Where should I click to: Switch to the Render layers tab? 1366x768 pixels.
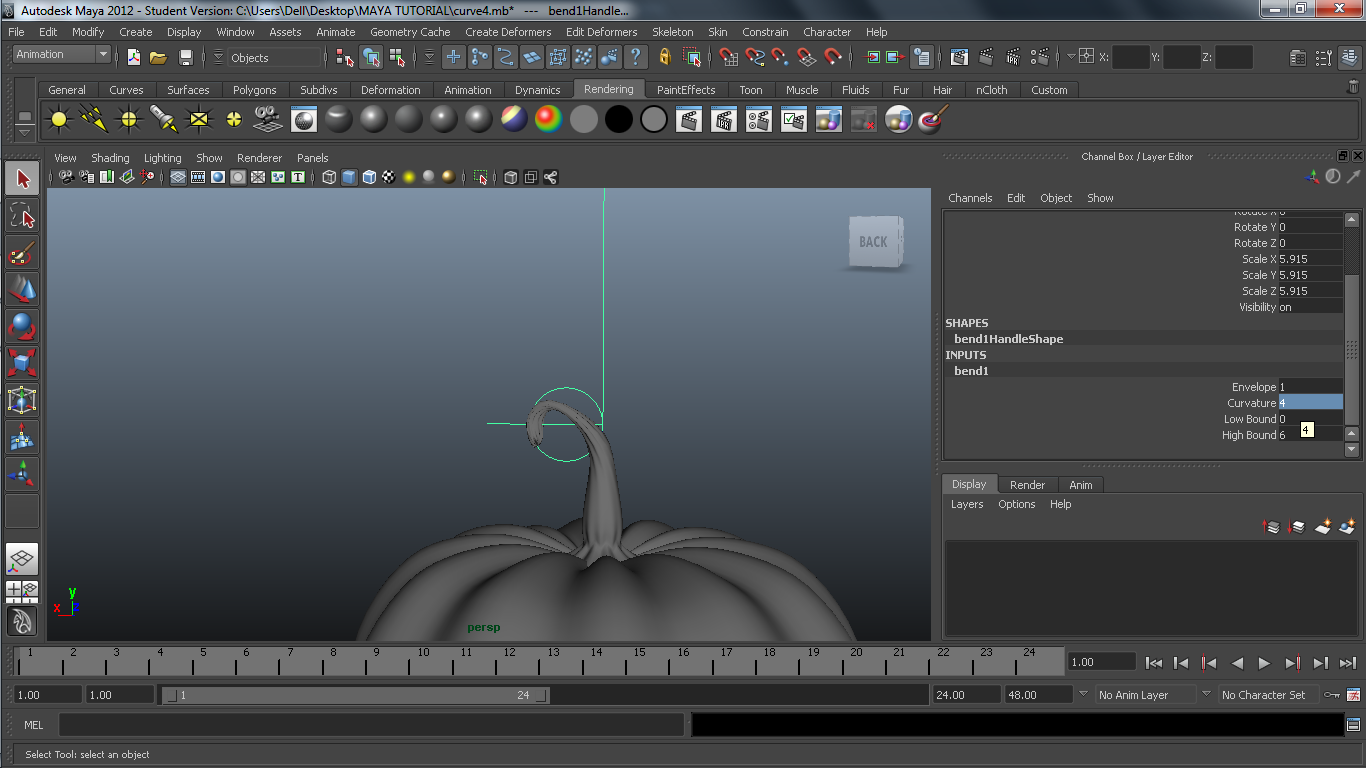coord(1027,485)
